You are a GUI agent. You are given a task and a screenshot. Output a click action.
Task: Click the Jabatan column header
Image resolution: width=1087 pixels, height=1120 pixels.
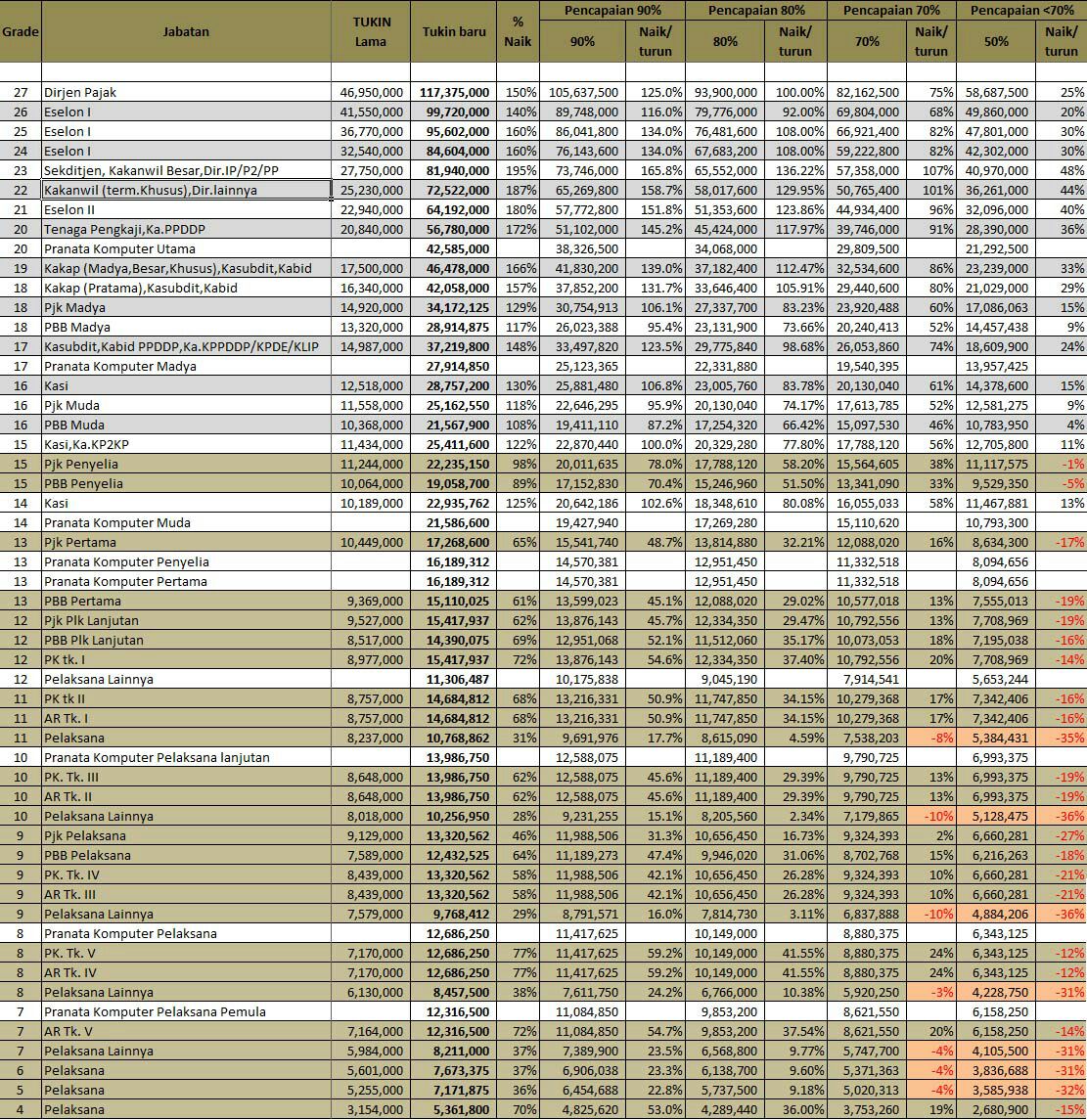point(186,31)
